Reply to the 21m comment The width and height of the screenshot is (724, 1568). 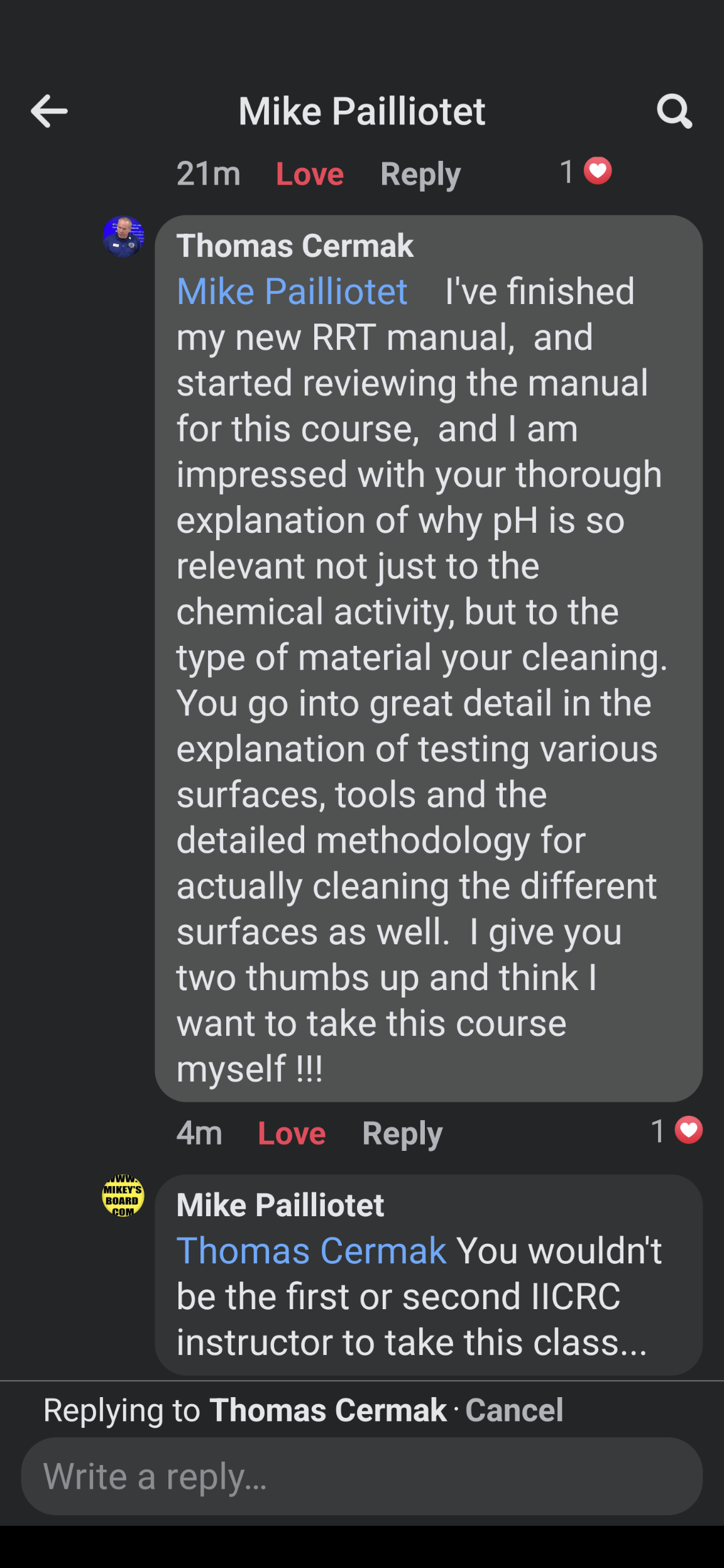[420, 174]
